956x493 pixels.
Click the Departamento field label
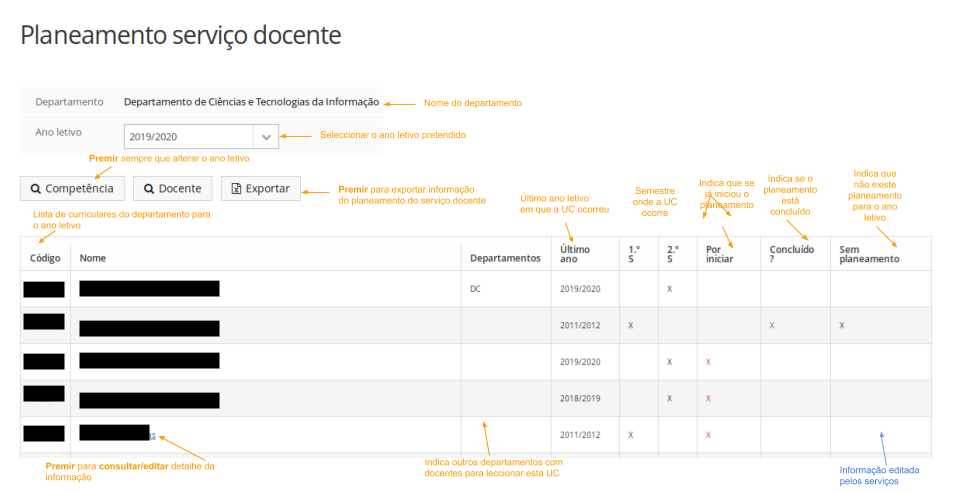click(70, 102)
